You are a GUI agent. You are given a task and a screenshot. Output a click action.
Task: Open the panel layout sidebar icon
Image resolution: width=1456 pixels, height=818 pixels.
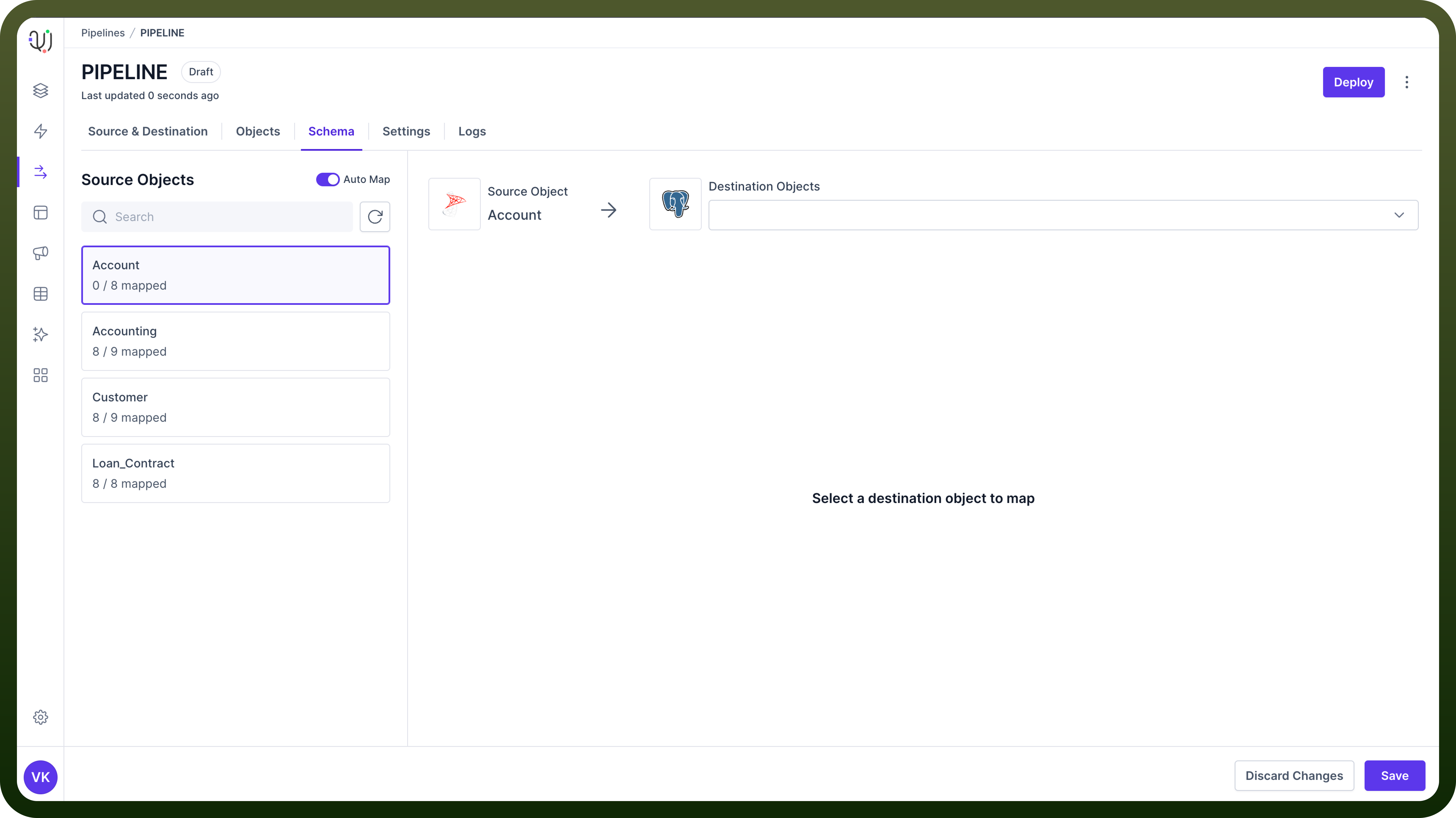point(40,213)
